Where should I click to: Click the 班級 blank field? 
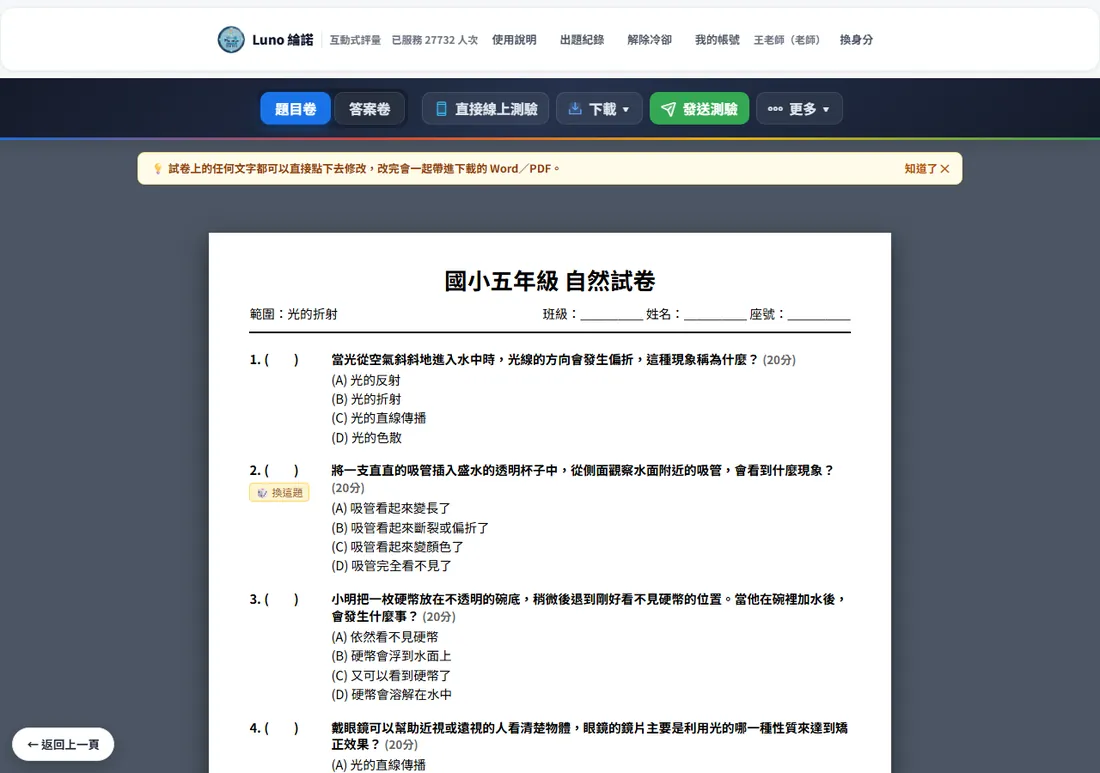tap(611, 314)
